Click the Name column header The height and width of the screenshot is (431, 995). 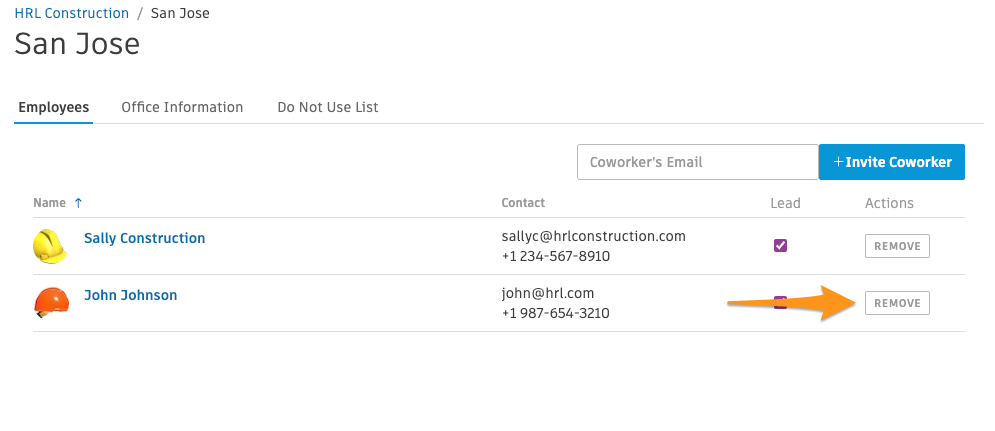pyautogui.click(x=49, y=202)
